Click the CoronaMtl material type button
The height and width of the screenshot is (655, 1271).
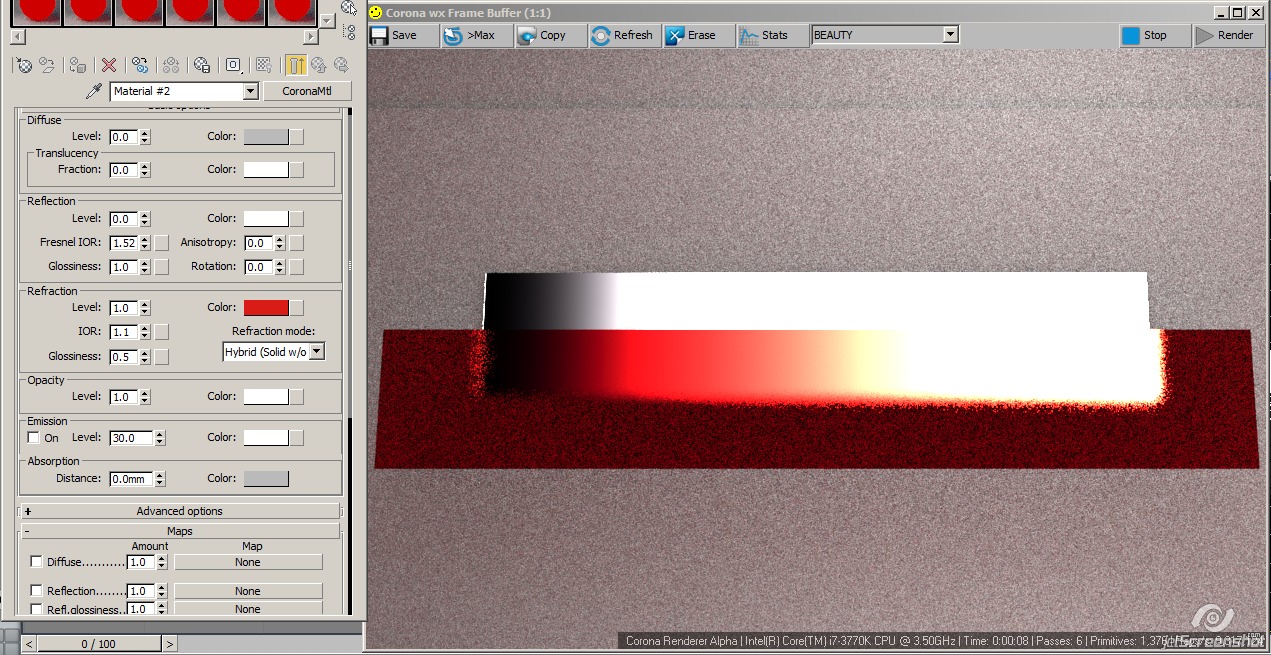(x=308, y=91)
